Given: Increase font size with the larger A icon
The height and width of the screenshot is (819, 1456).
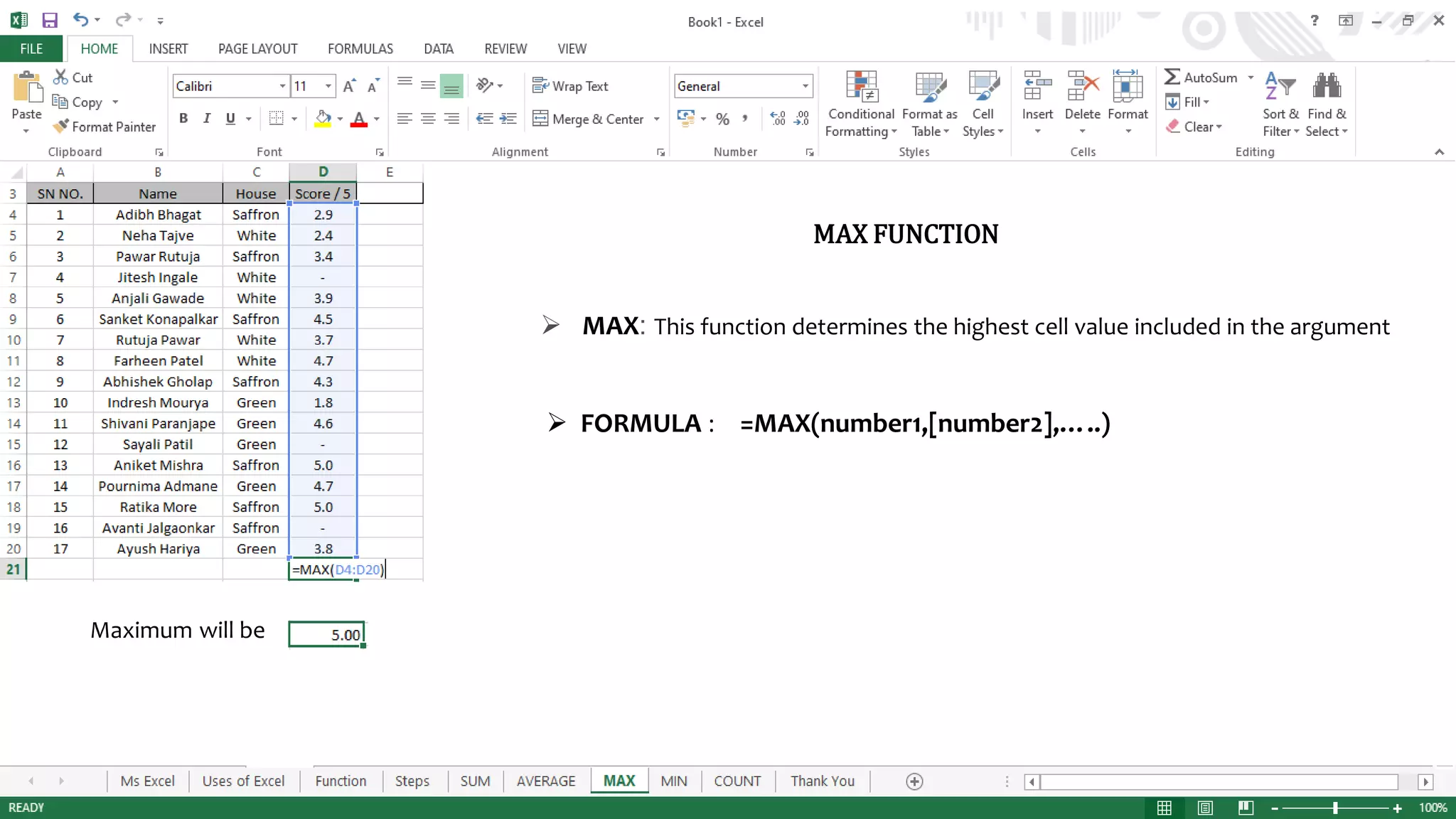Looking at the screenshot, I should point(348,86).
